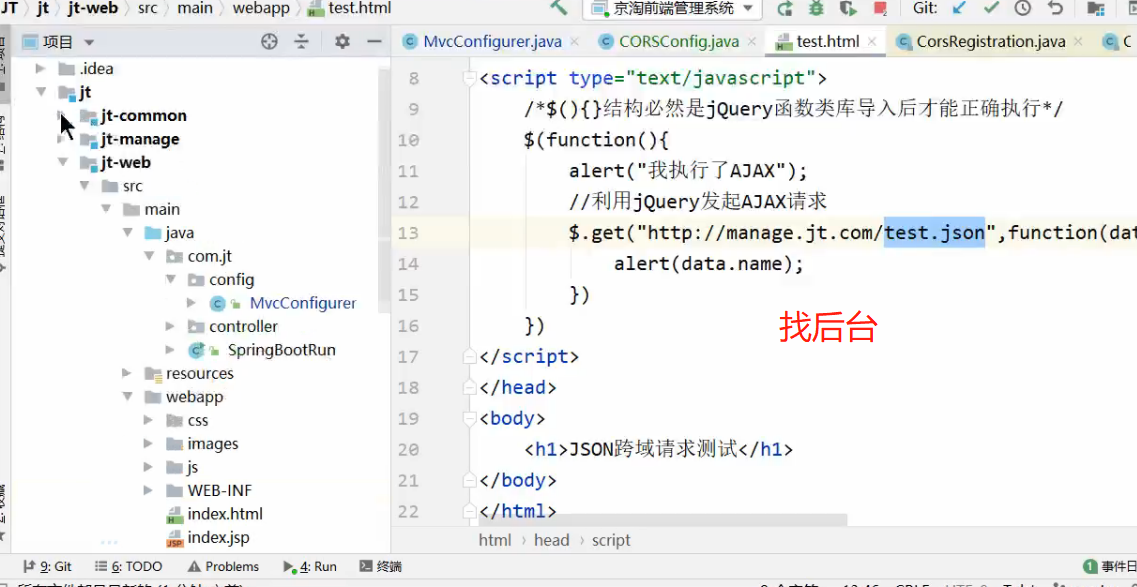Click Git commit green checkmark icon
Image resolution: width=1137 pixels, height=587 pixels.
click(x=991, y=9)
